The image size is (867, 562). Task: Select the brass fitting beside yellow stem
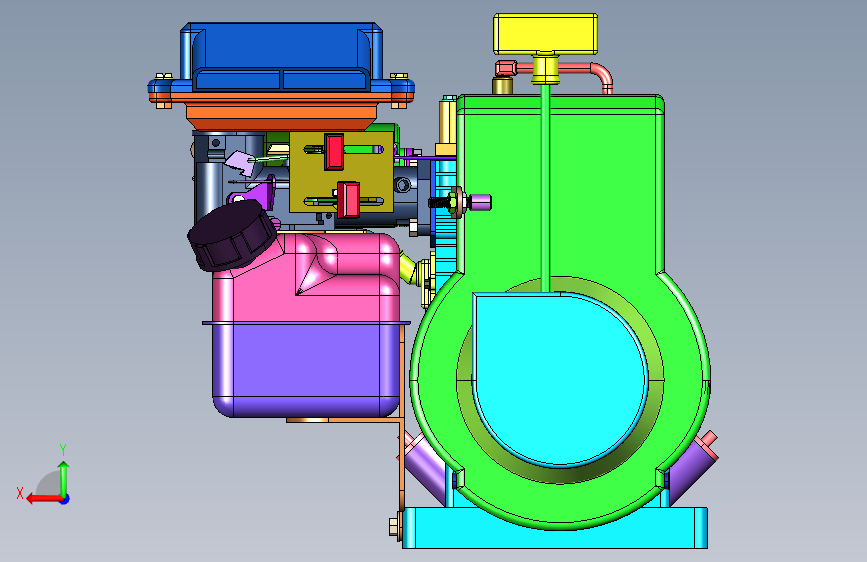point(503,86)
